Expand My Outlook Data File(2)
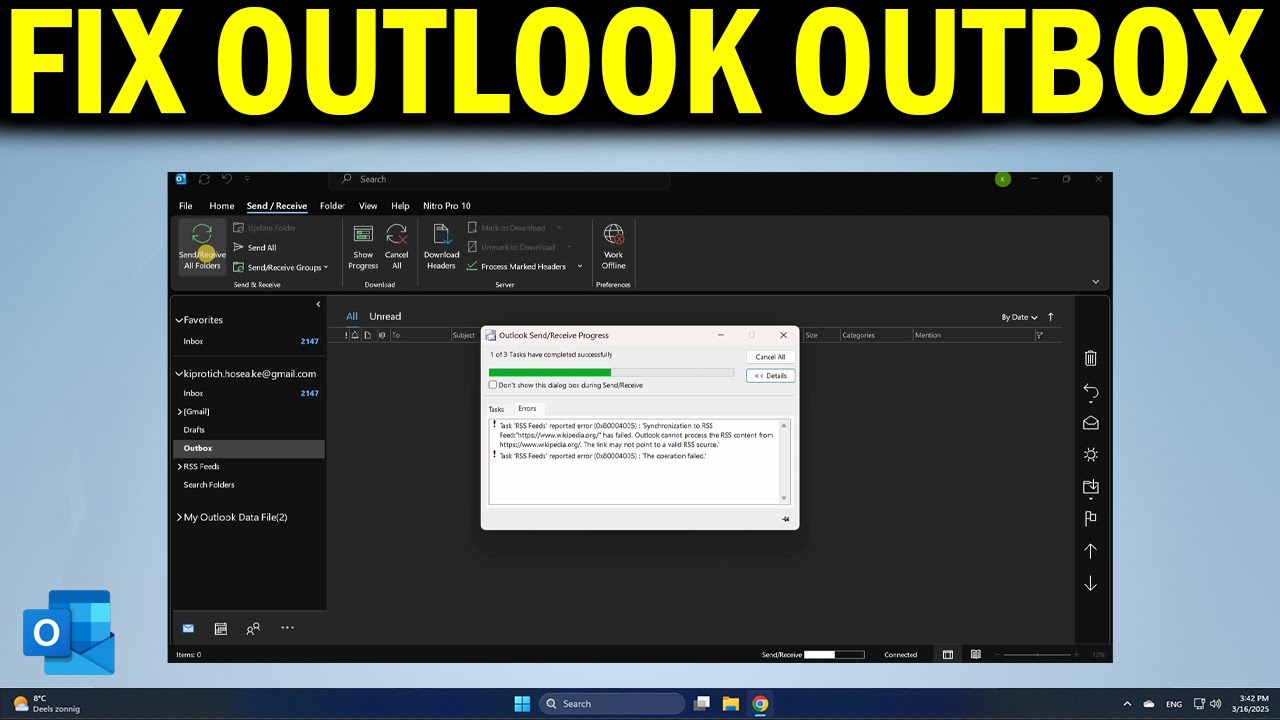Image resolution: width=1280 pixels, height=720 pixels. click(x=180, y=517)
